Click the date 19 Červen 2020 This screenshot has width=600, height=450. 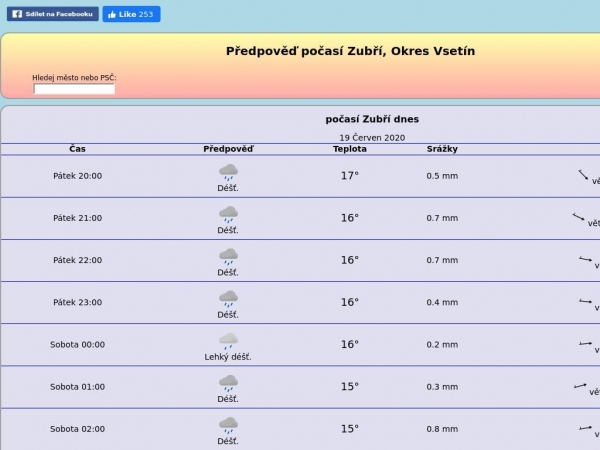click(372, 138)
